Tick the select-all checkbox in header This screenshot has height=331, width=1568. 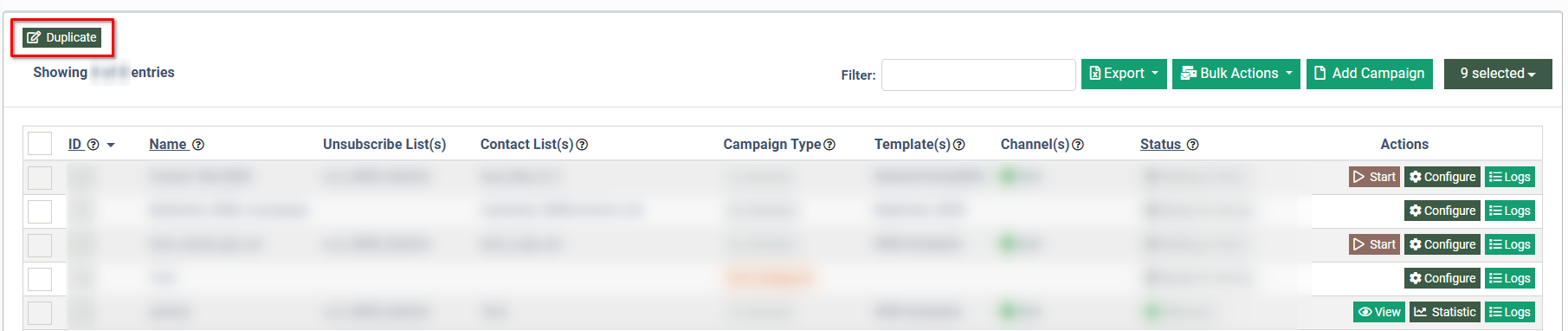tap(40, 144)
